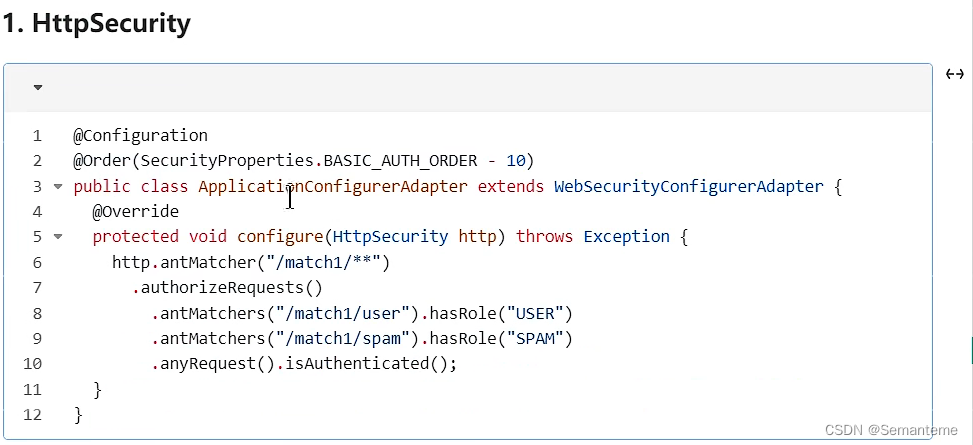Screen dimensions: 973x445
Task: Click line number 1 in gutter
Action: [38, 135]
